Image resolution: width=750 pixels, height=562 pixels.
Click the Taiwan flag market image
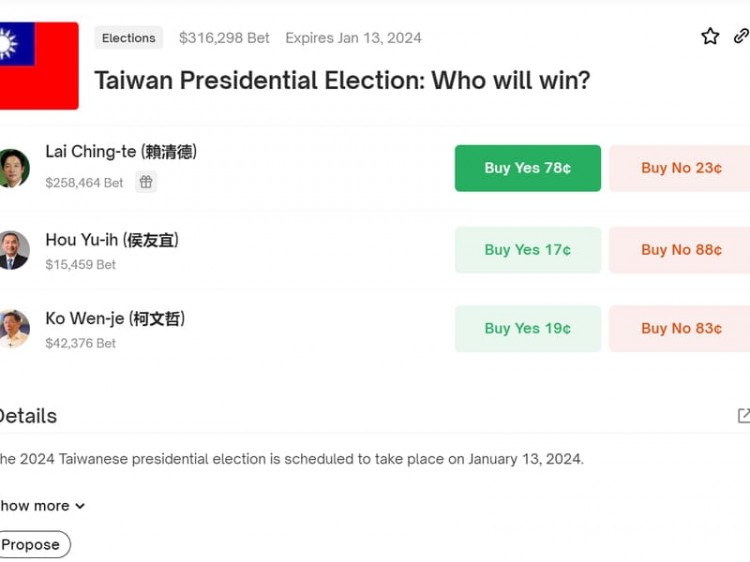tap(39, 66)
